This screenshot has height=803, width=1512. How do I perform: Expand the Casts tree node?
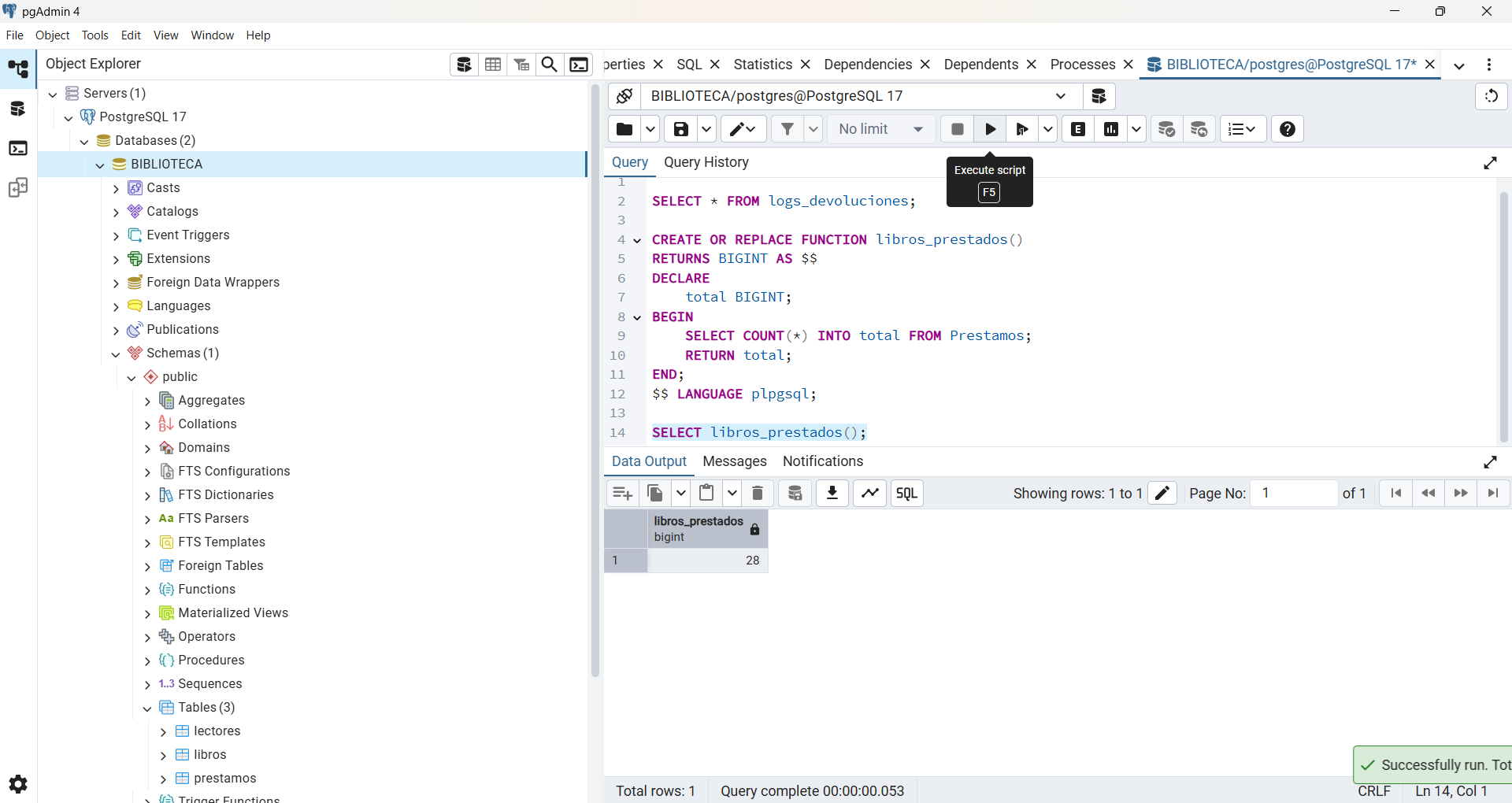[x=116, y=188]
